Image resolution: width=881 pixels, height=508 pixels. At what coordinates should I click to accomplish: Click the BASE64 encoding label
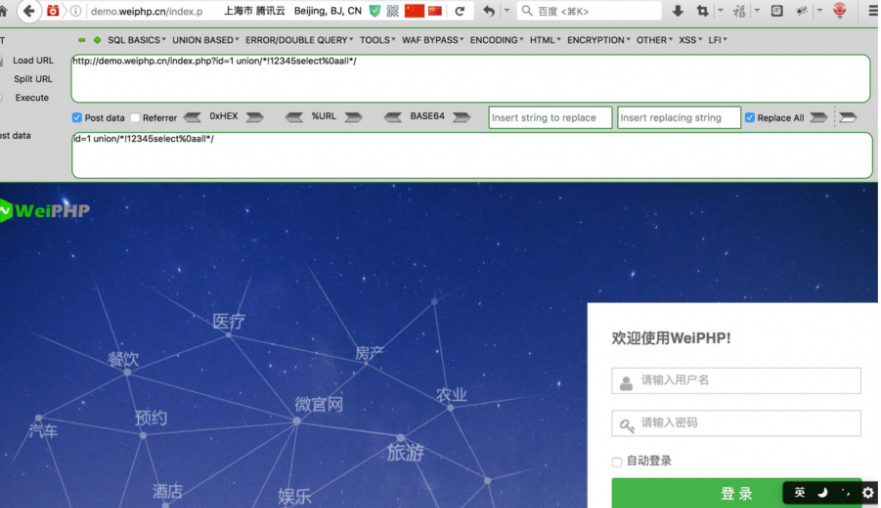427,116
